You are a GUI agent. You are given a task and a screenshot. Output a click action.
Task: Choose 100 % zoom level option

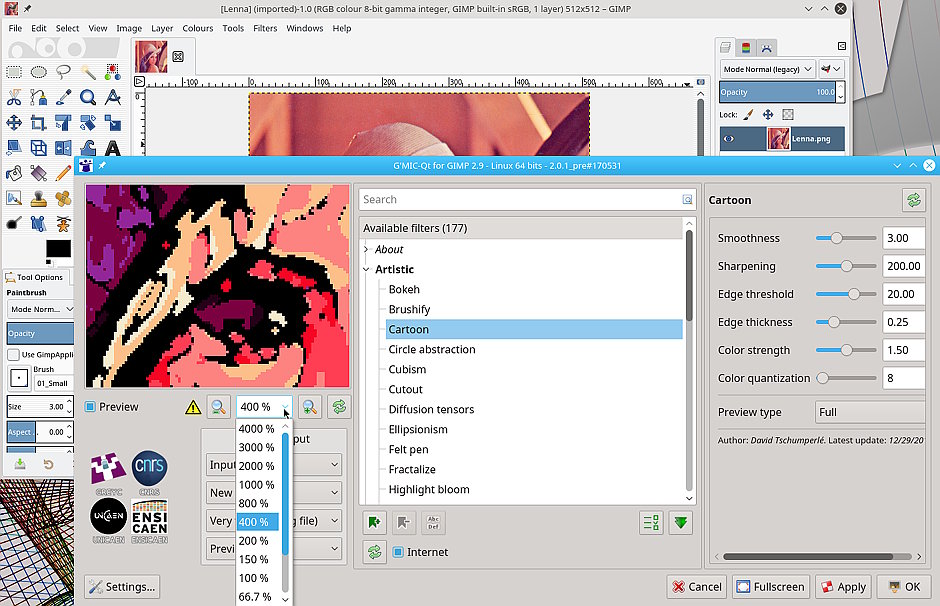click(257, 578)
